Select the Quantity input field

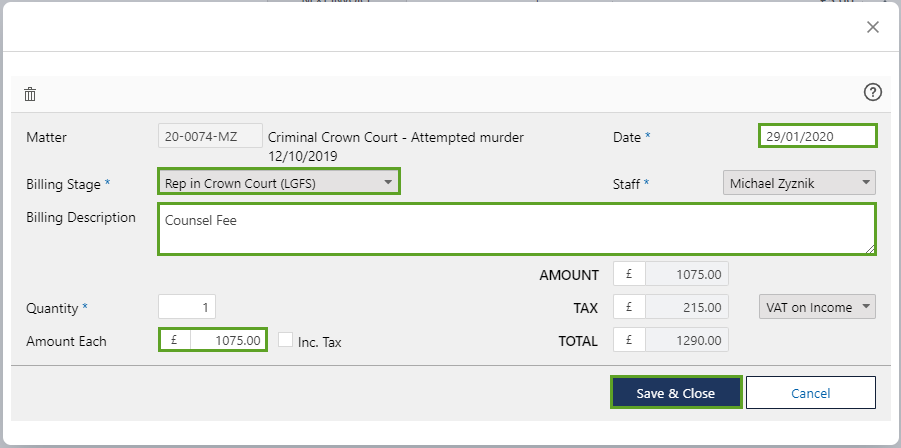[x=187, y=307]
